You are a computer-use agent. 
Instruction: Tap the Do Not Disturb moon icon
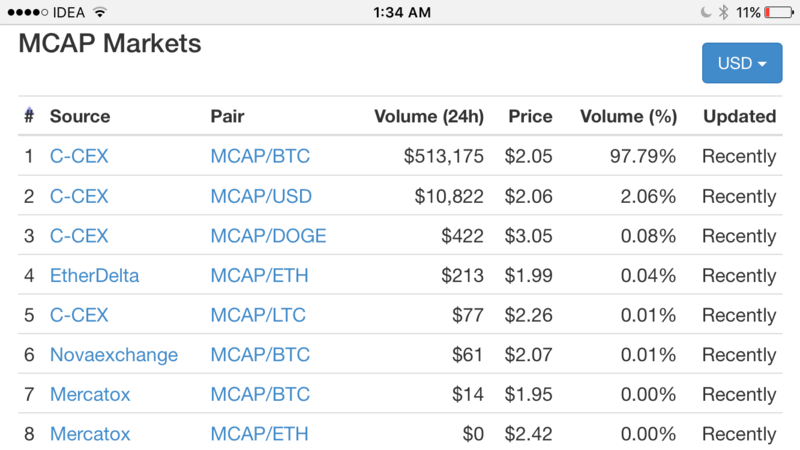pos(706,13)
